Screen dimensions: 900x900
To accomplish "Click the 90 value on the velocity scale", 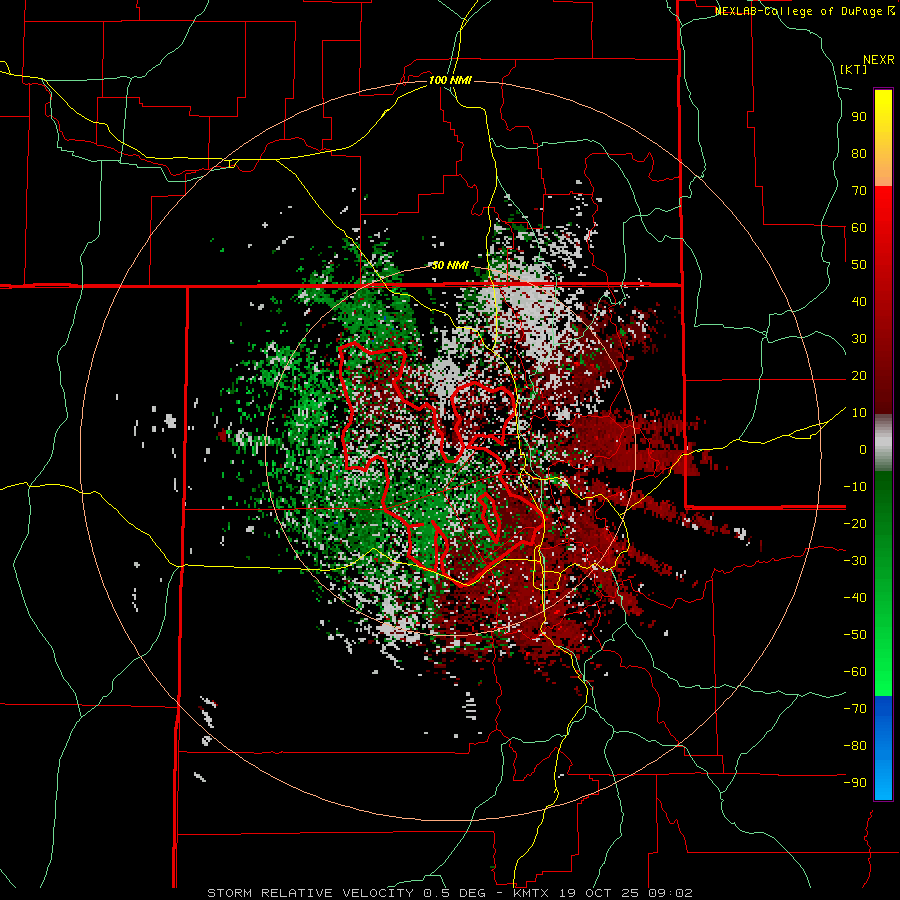I will pos(859,117).
